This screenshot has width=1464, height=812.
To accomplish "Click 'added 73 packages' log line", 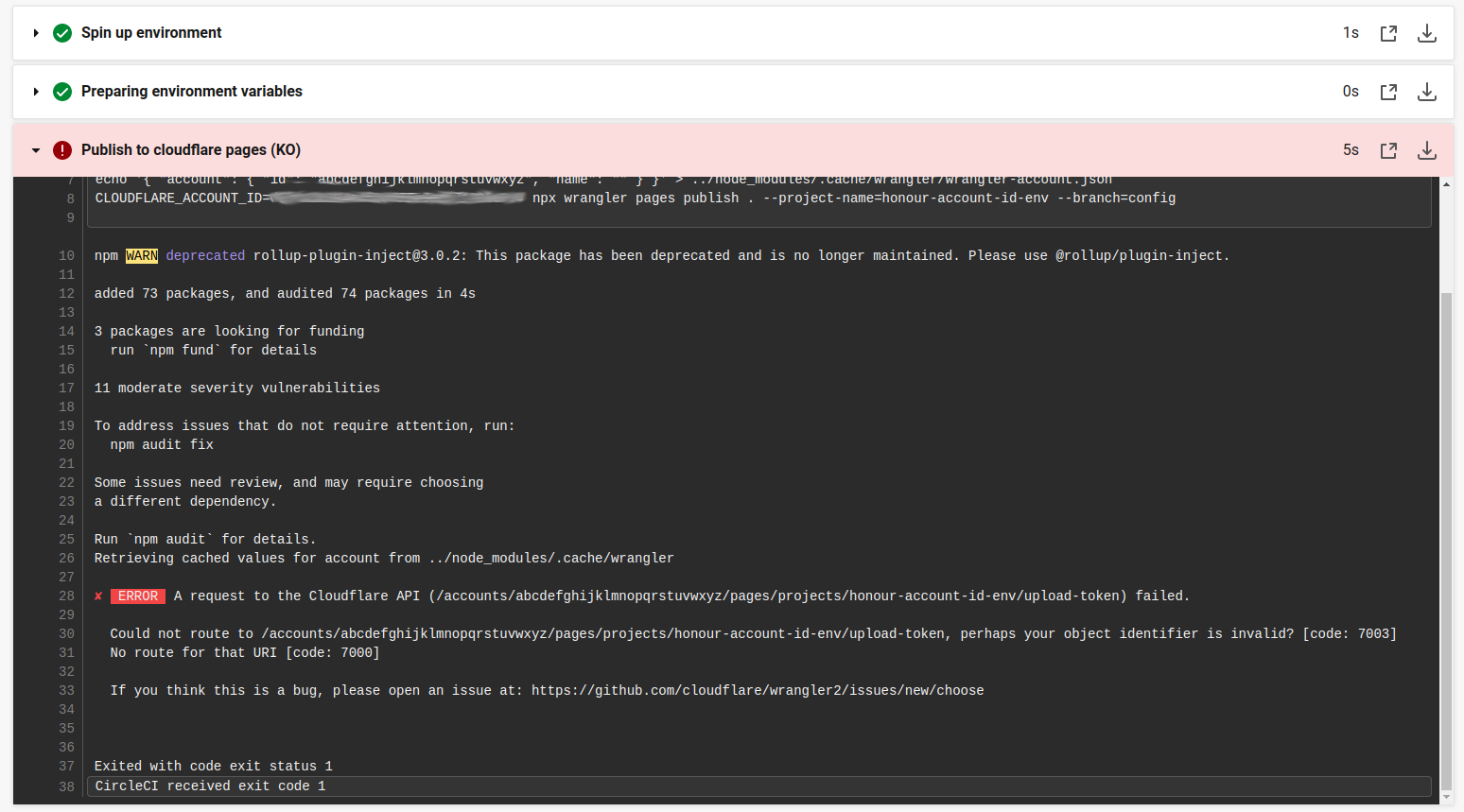I will pyautogui.click(x=285, y=294).
